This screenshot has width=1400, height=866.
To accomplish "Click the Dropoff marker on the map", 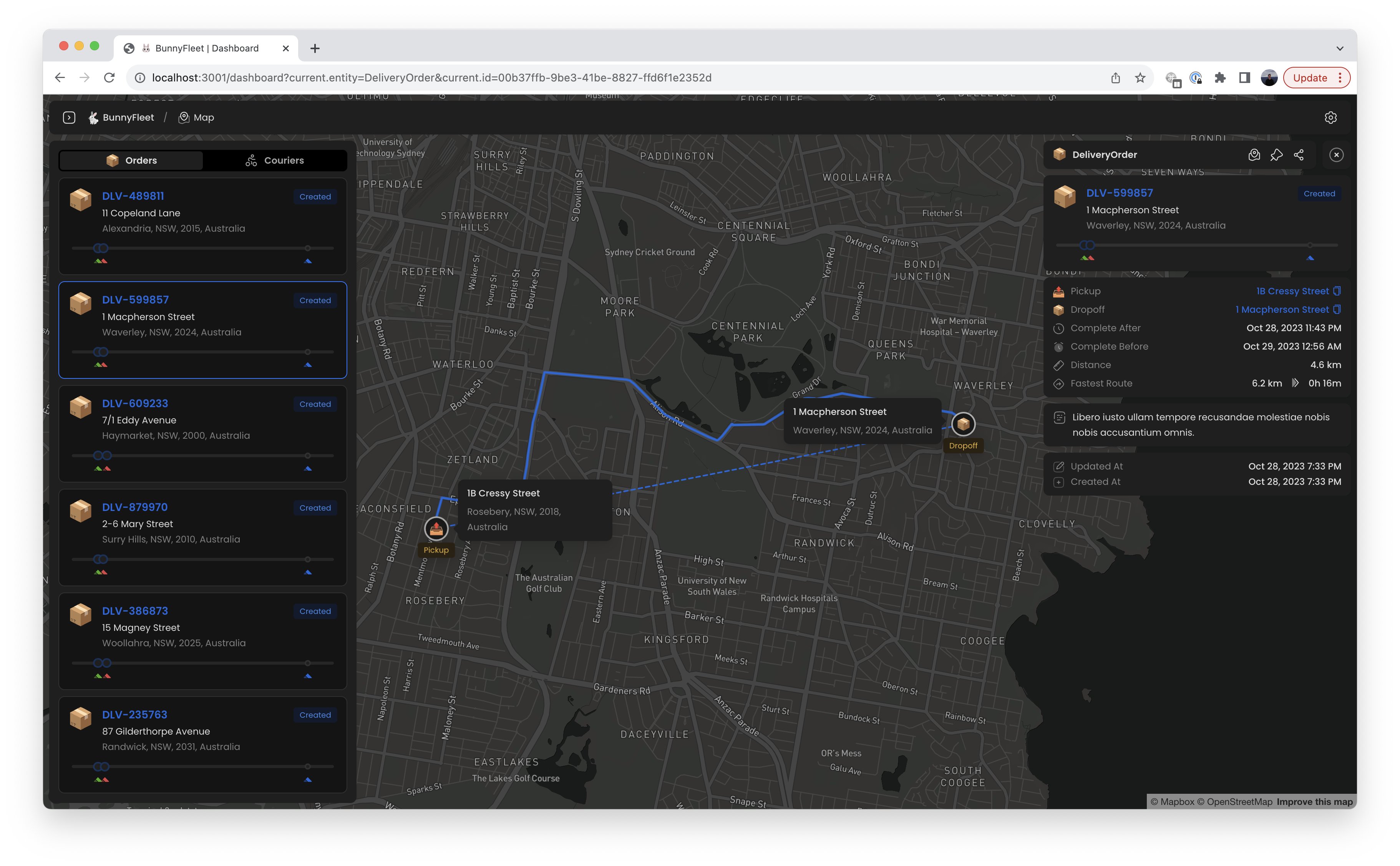I will [x=963, y=424].
